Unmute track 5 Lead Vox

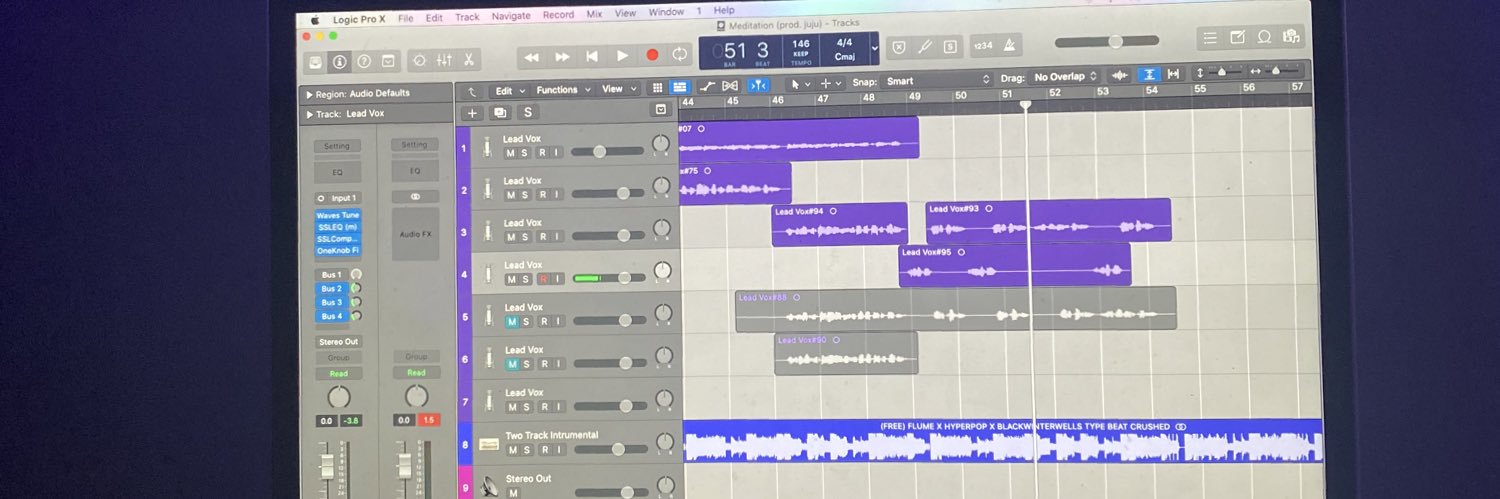512,322
